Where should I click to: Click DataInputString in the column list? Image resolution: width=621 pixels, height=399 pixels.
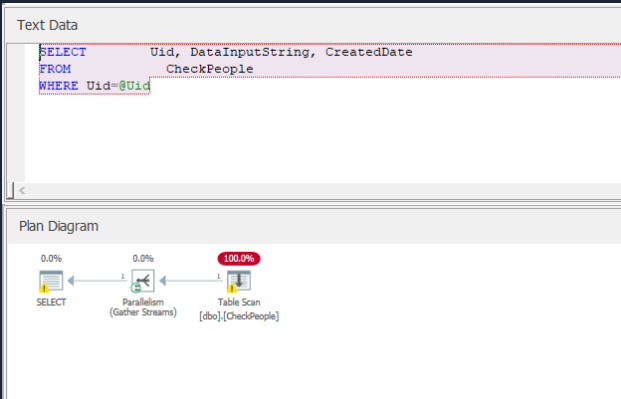click(x=250, y=52)
